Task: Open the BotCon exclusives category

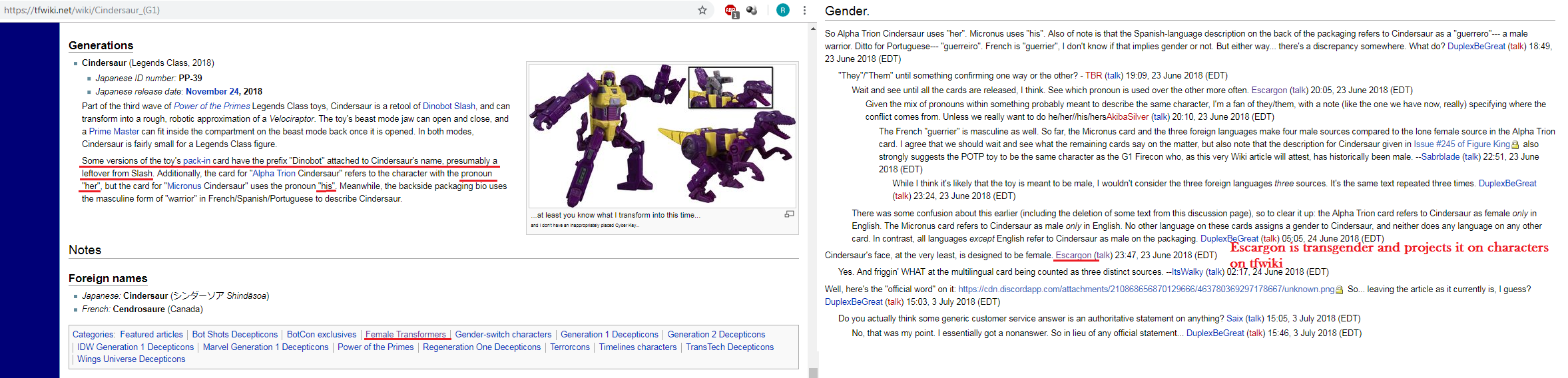Action: click(x=322, y=334)
